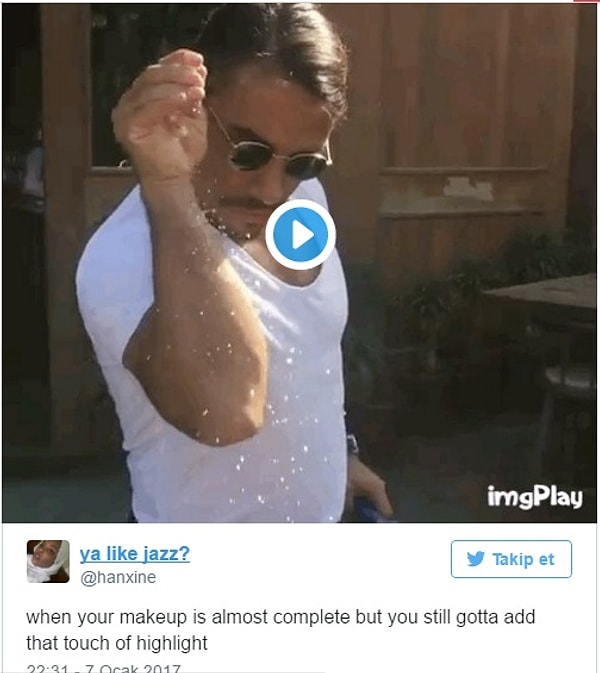Image resolution: width=600 pixels, height=673 pixels.
Task: Open the "ya like jazz?" profile link
Action: point(134,553)
